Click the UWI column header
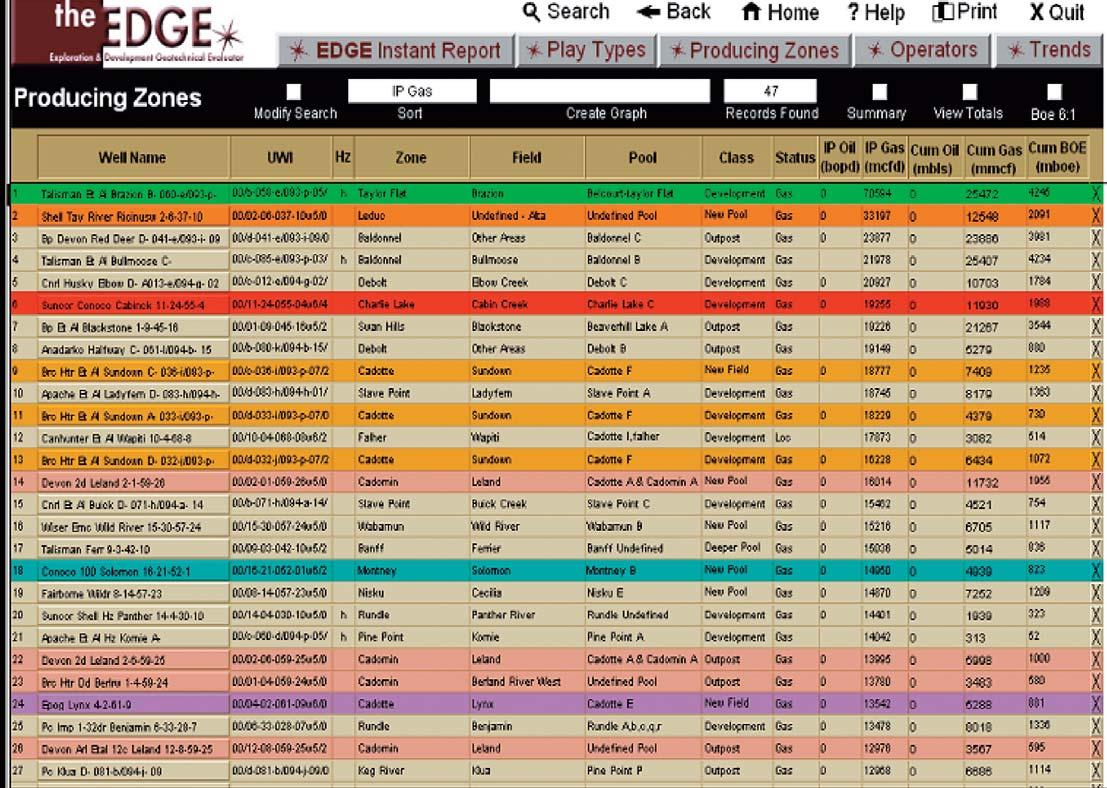 [x=280, y=157]
